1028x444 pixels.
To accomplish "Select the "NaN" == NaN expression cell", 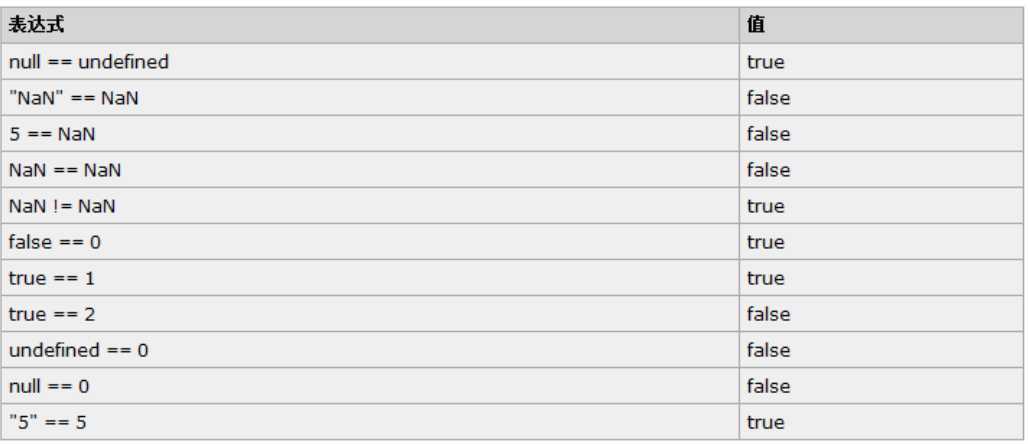I will (x=370, y=98).
